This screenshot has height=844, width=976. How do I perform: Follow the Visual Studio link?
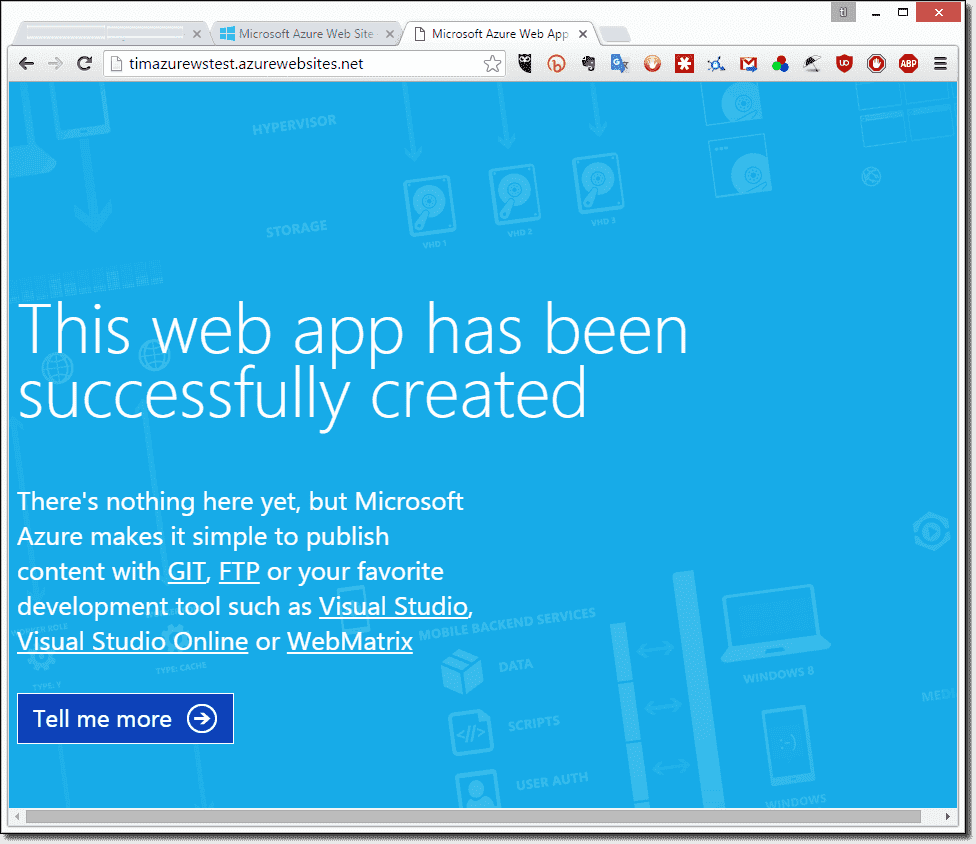click(x=393, y=607)
